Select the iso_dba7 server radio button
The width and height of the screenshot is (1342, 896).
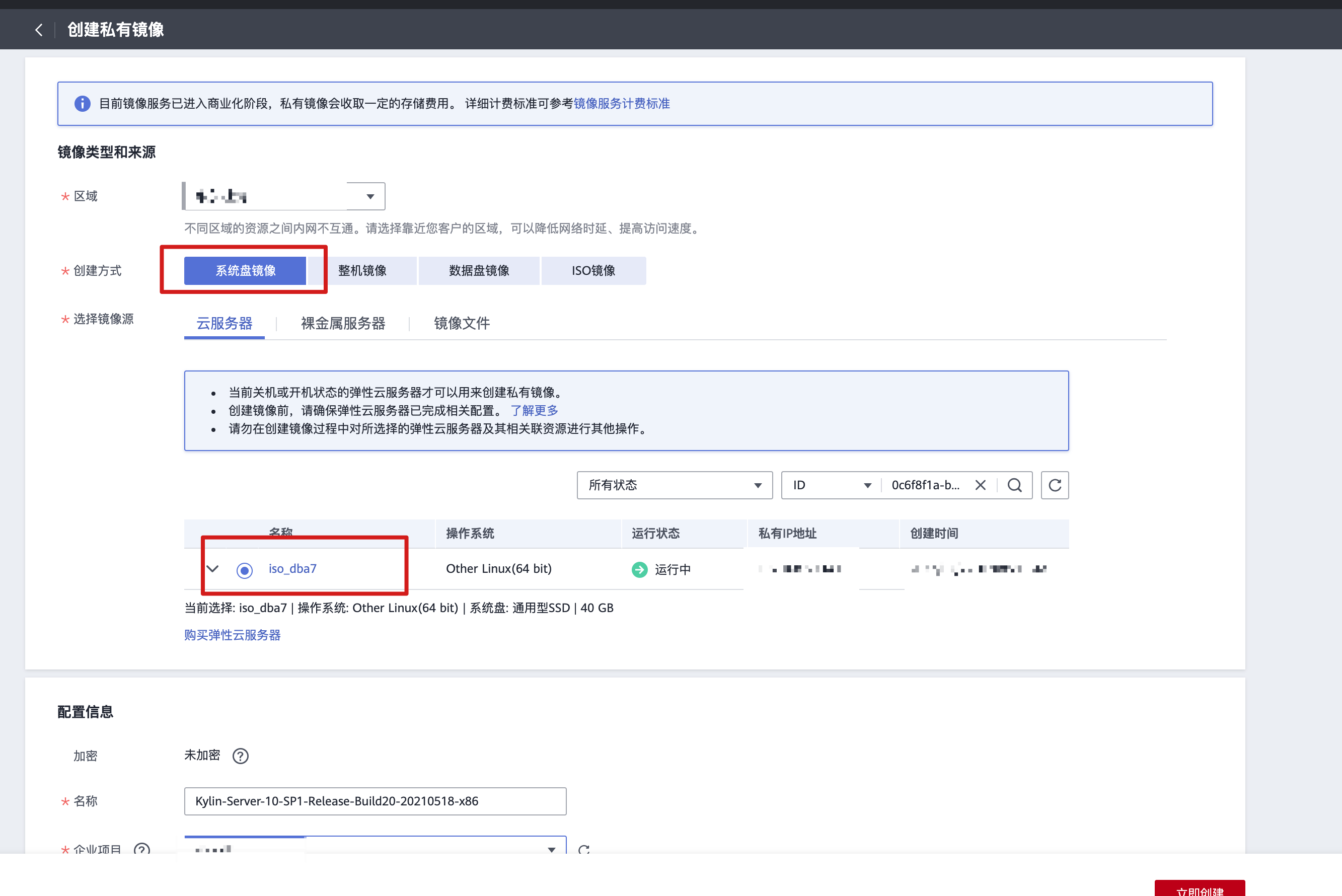245,569
